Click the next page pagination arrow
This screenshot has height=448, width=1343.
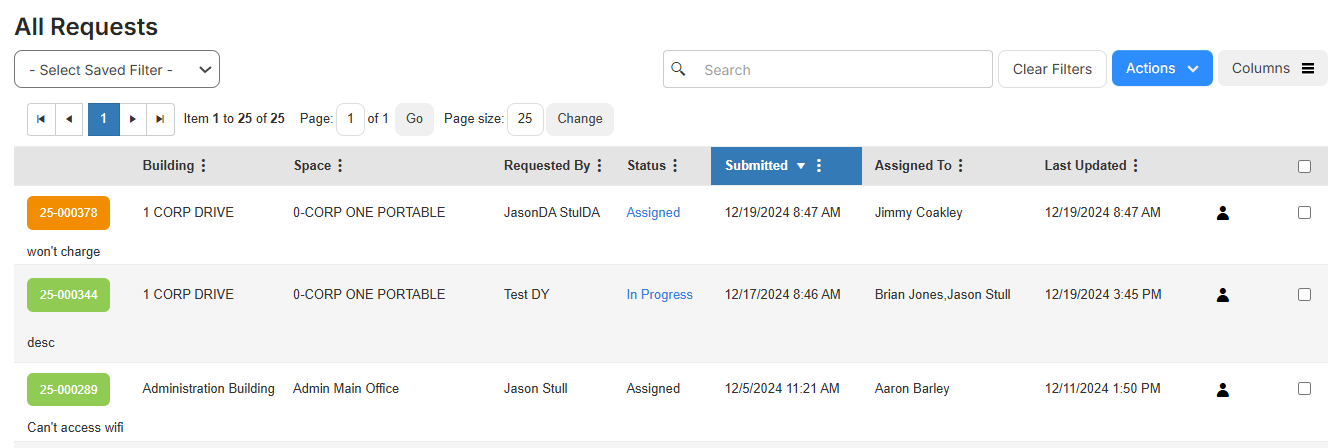tap(133, 119)
